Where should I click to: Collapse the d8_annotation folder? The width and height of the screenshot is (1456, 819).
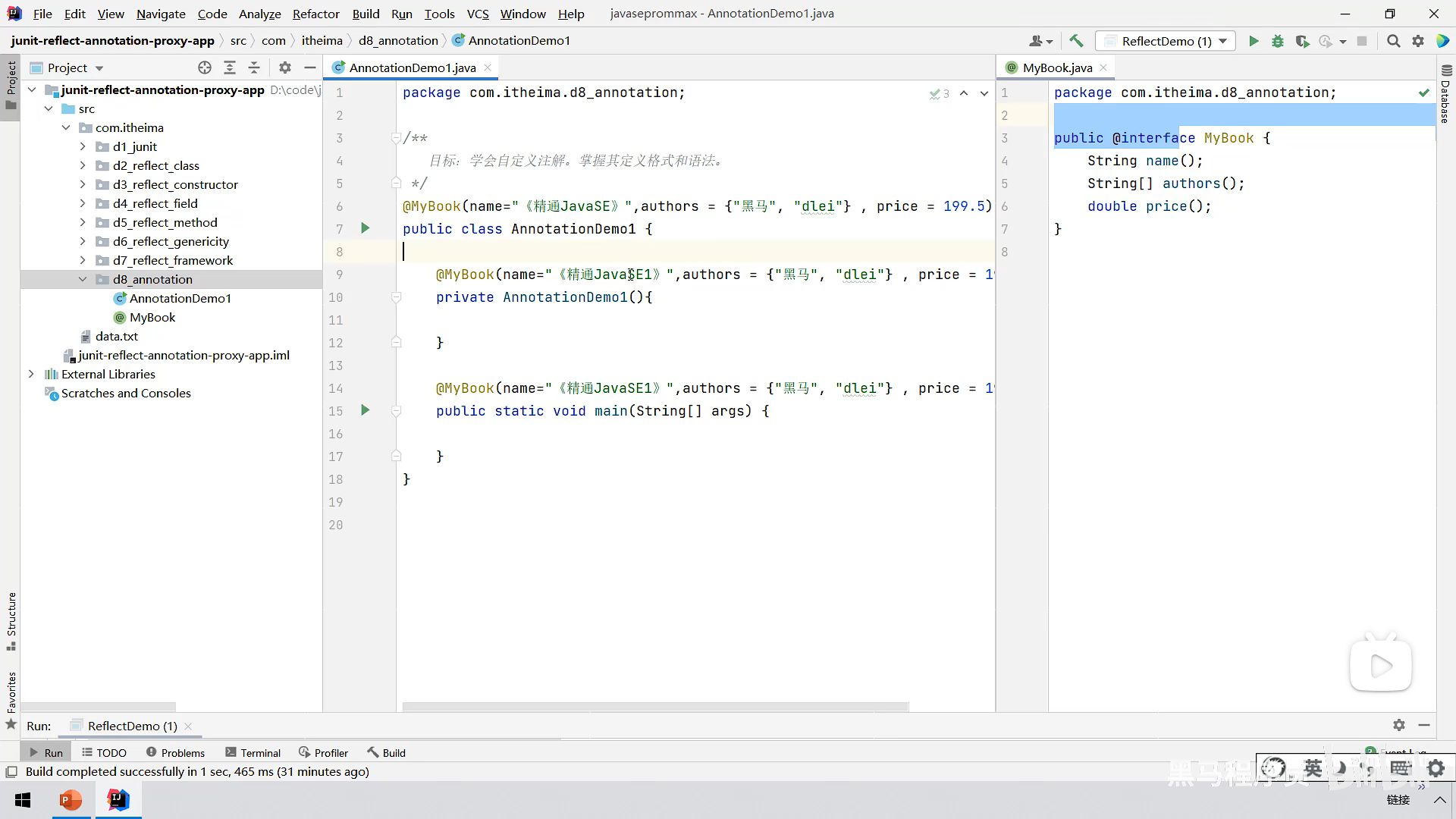[83, 279]
